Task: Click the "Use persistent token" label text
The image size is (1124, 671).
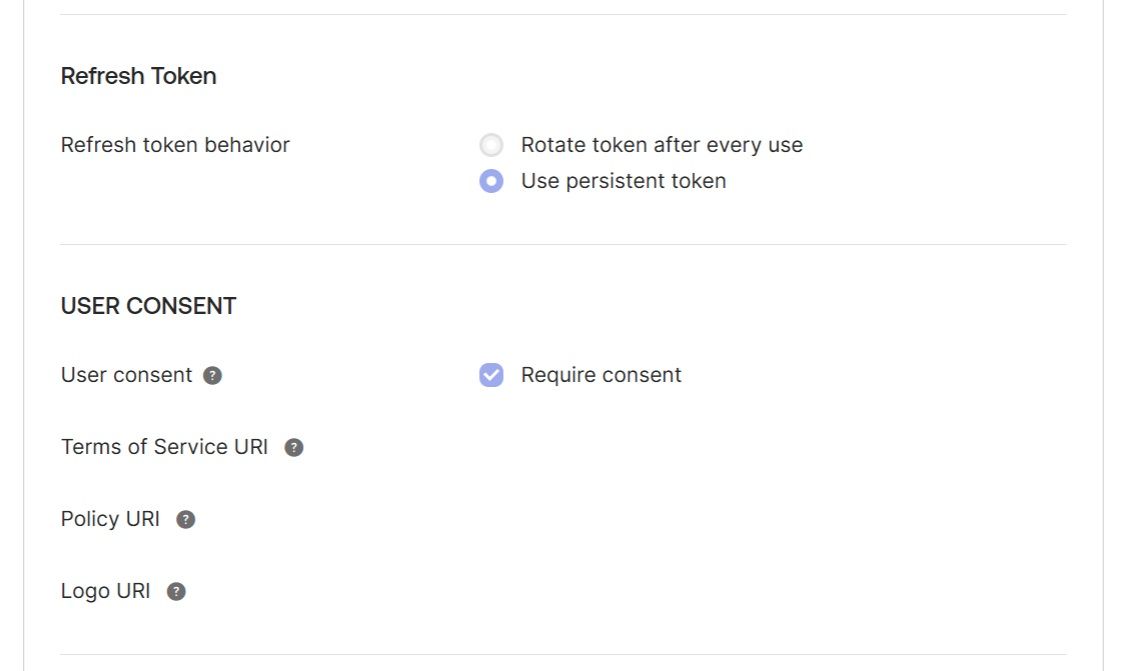Action: [623, 181]
